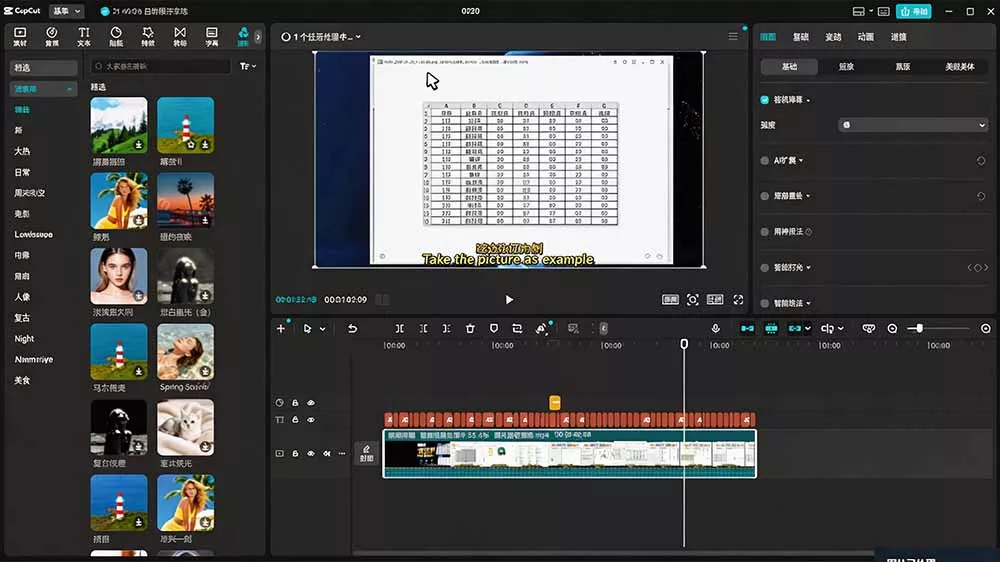Expand linkage snapping dropdown arrow on timeline
This screenshot has width=1000, height=562.
point(808,329)
